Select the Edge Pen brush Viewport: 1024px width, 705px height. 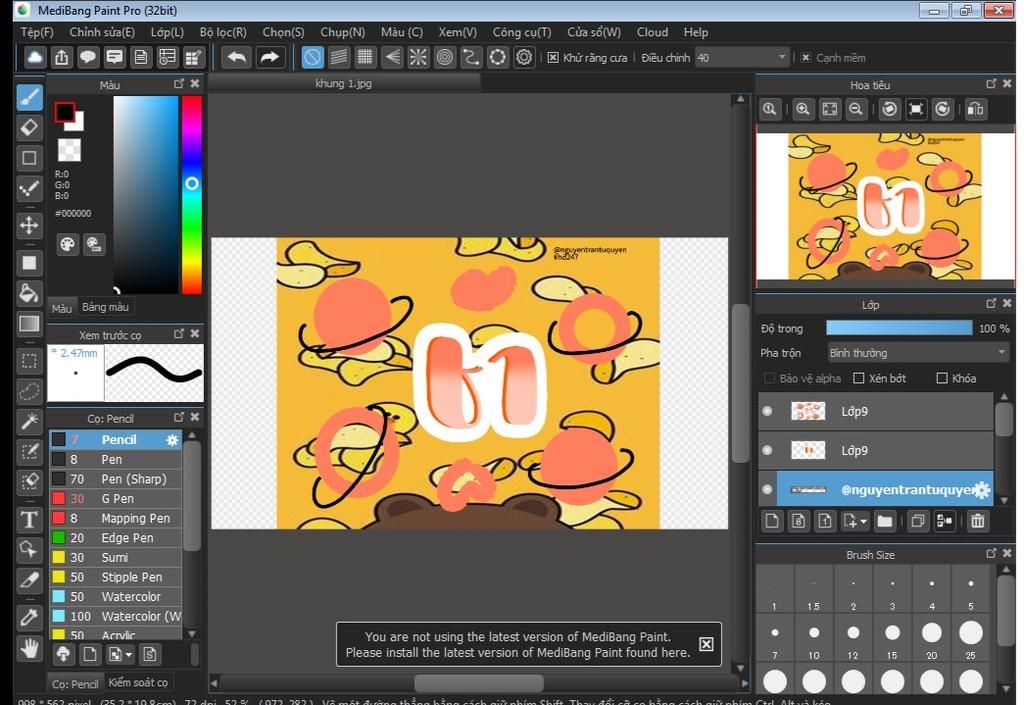point(116,538)
